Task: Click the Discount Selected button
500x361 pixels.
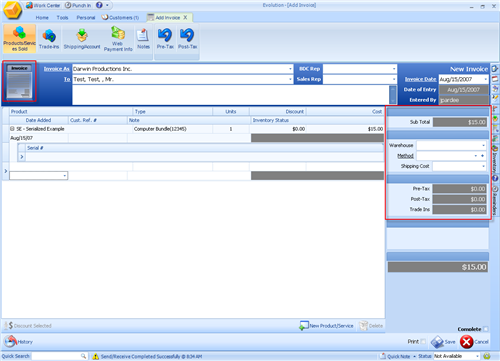Action: pyautogui.click(x=29, y=326)
